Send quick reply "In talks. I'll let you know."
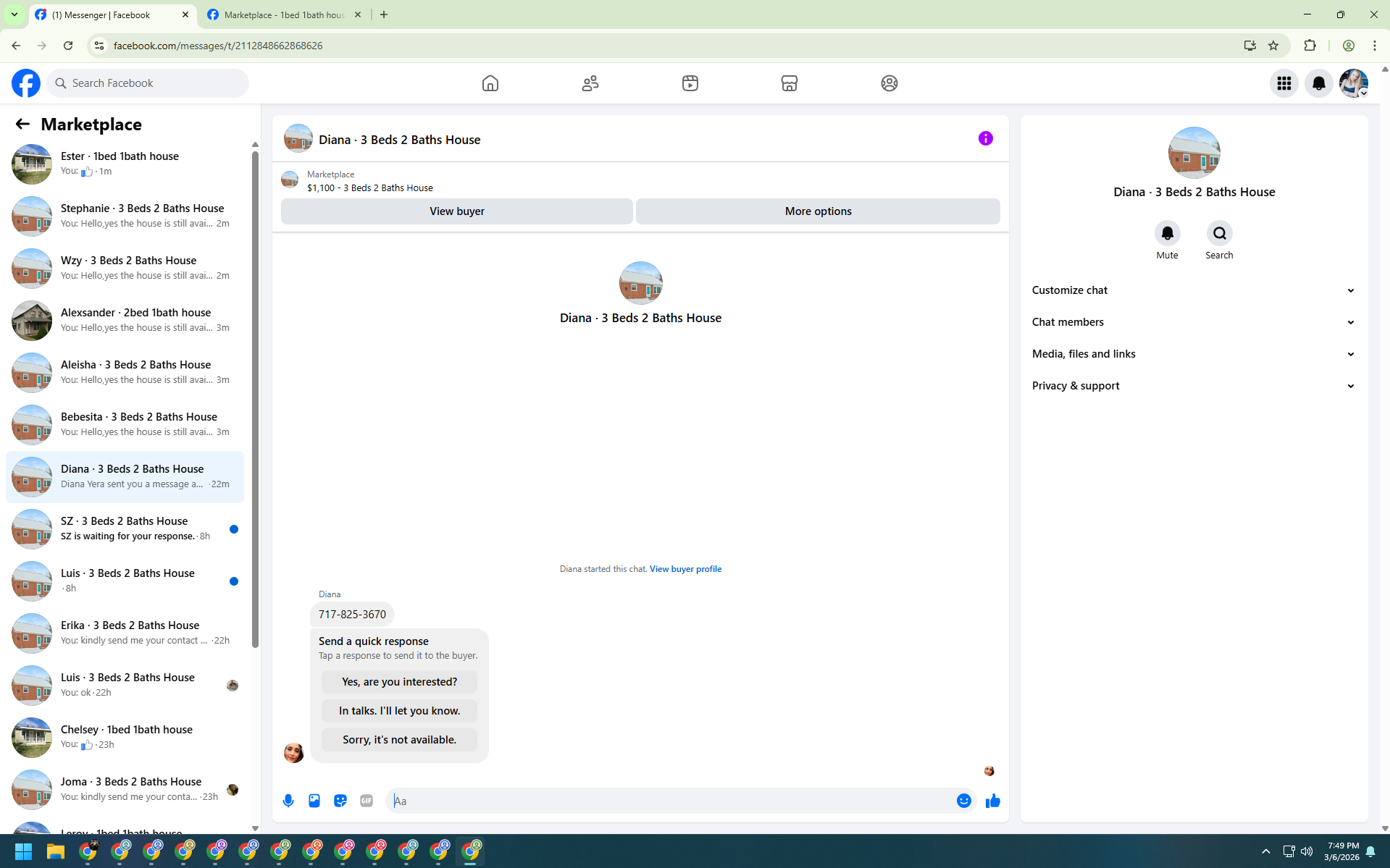Viewport: 1390px width, 868px height. (x=399, y=711)
